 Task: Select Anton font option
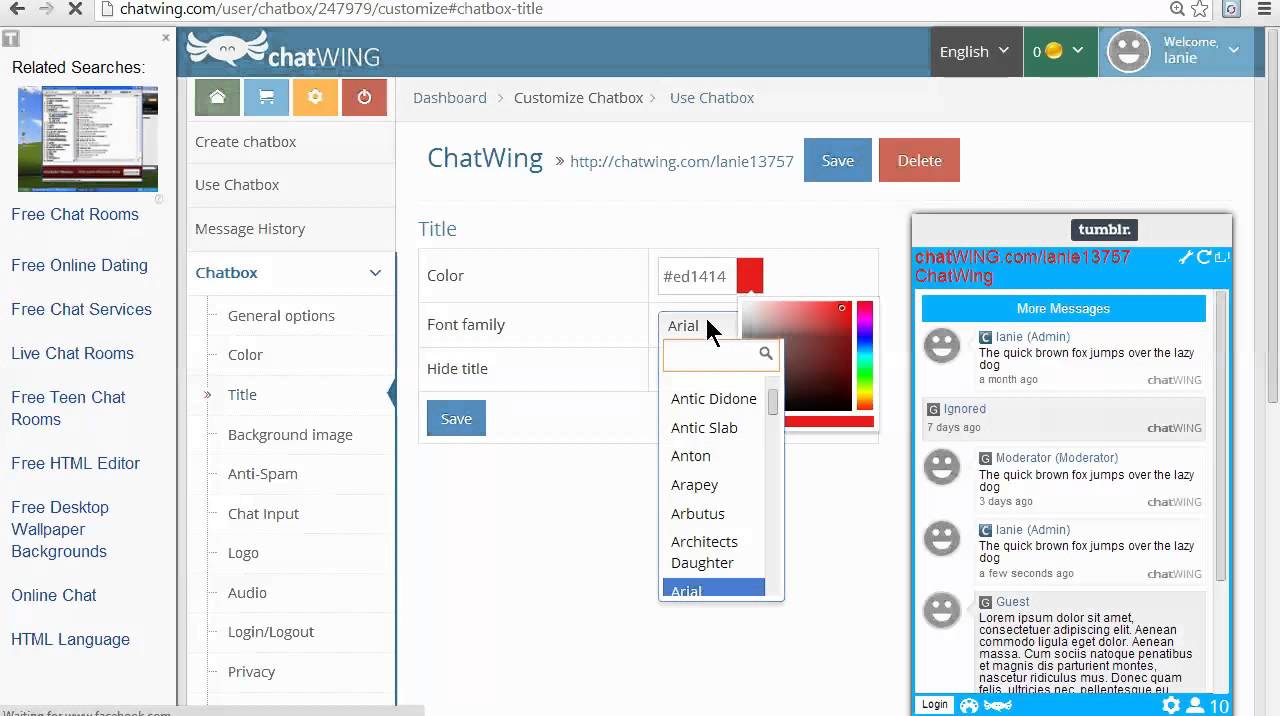click(691, 455)
